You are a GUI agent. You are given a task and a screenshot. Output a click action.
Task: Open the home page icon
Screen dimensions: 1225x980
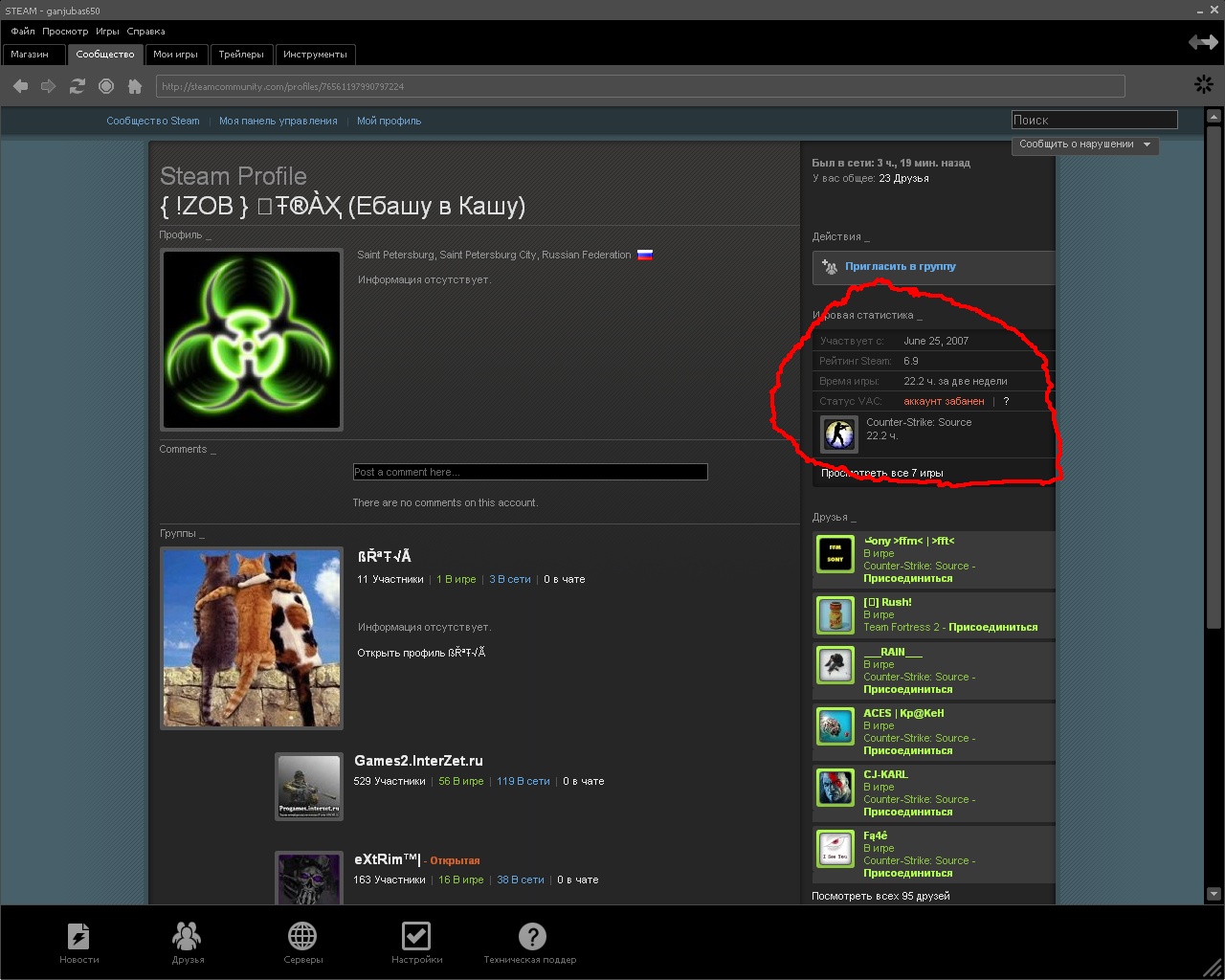pyautogui.click(x=135, y=86)
